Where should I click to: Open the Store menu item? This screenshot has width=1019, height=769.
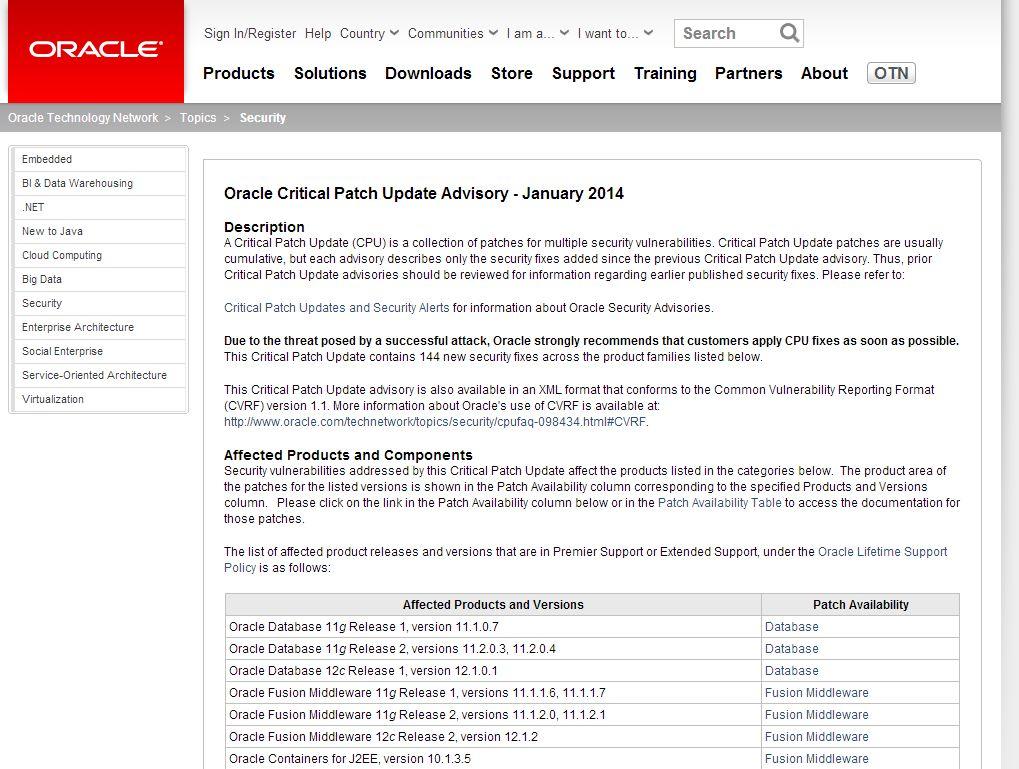pos(511,73)
